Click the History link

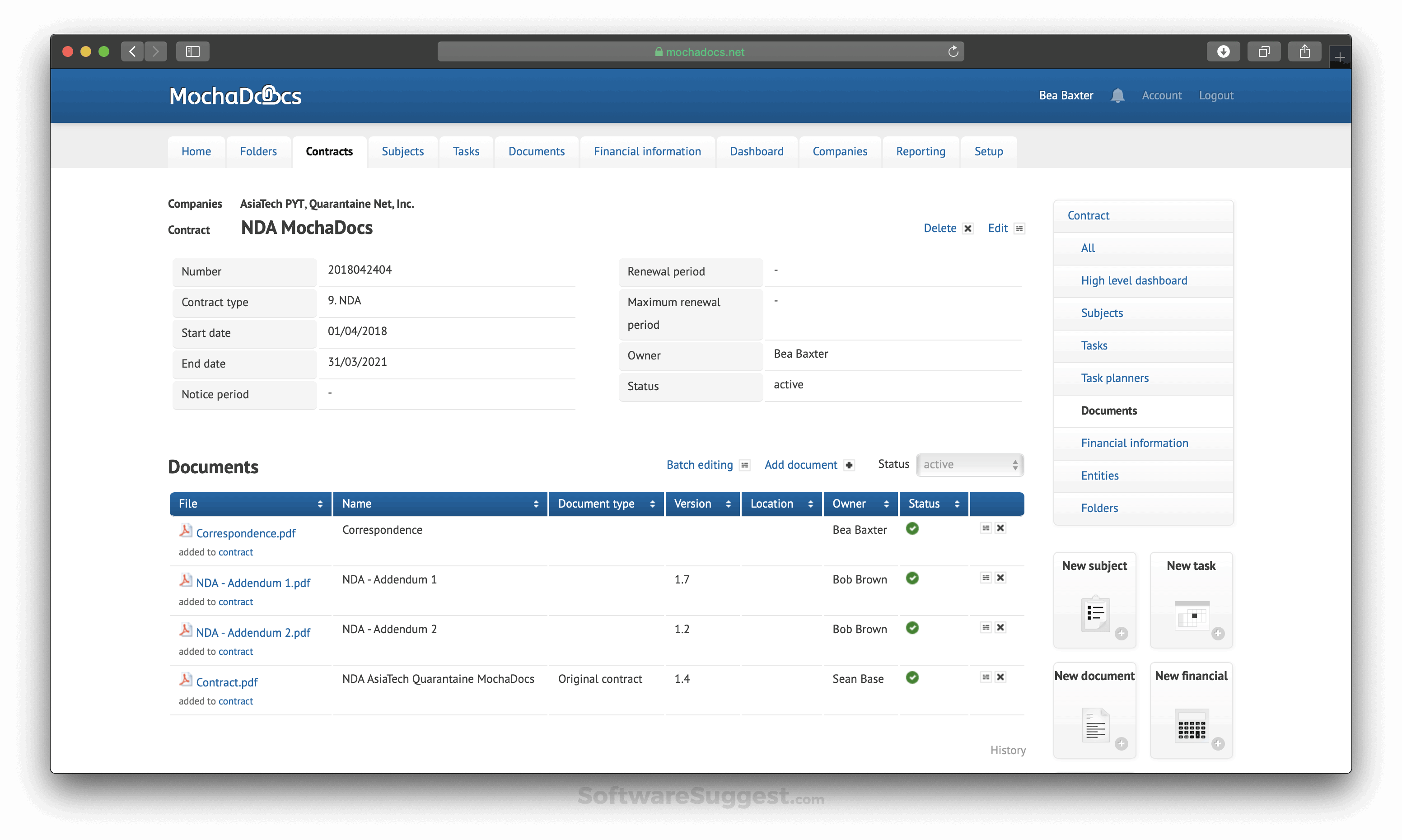(x=1008, y=750)
